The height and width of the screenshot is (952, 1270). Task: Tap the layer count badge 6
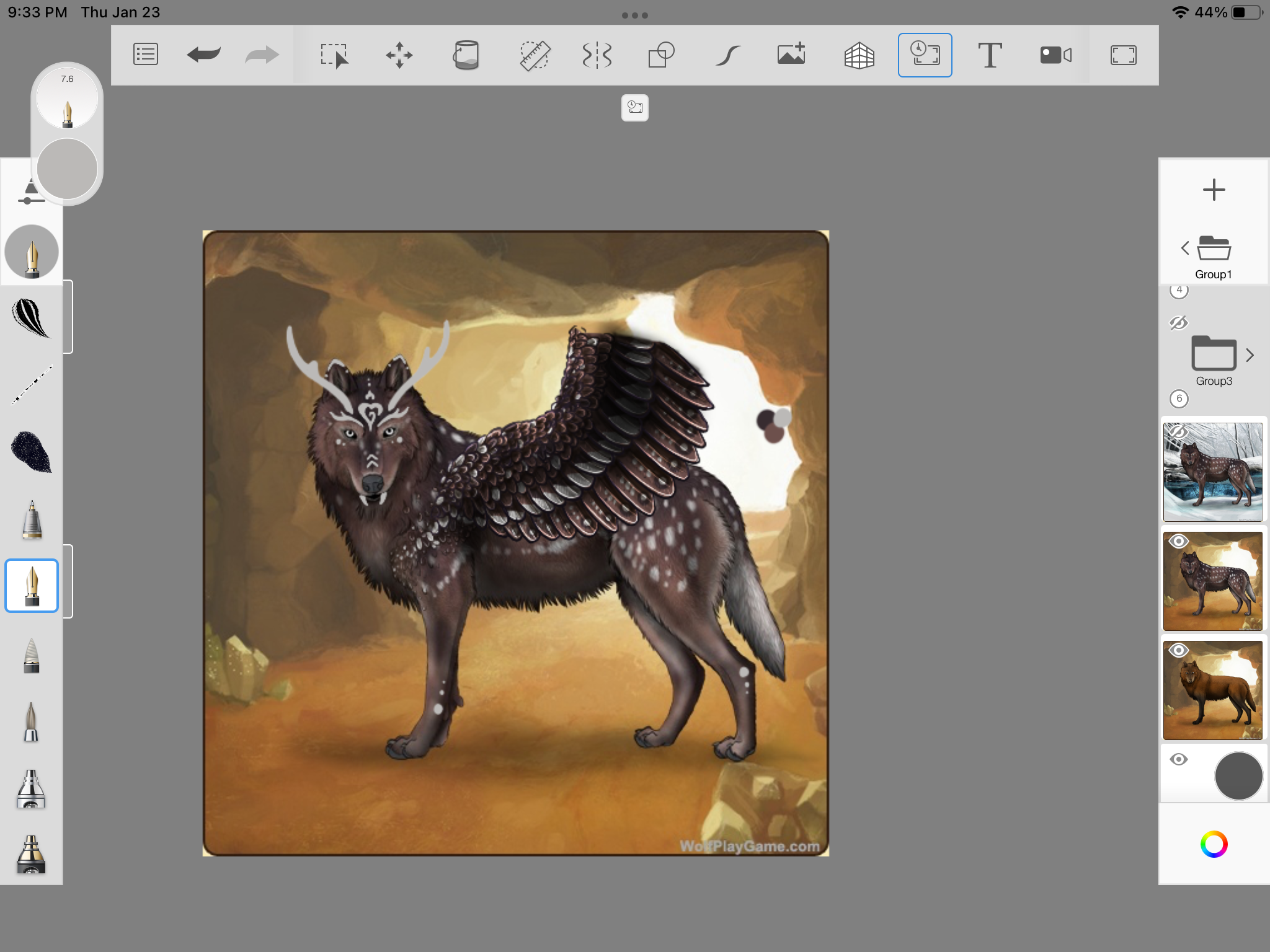[x=1179, y=399]
